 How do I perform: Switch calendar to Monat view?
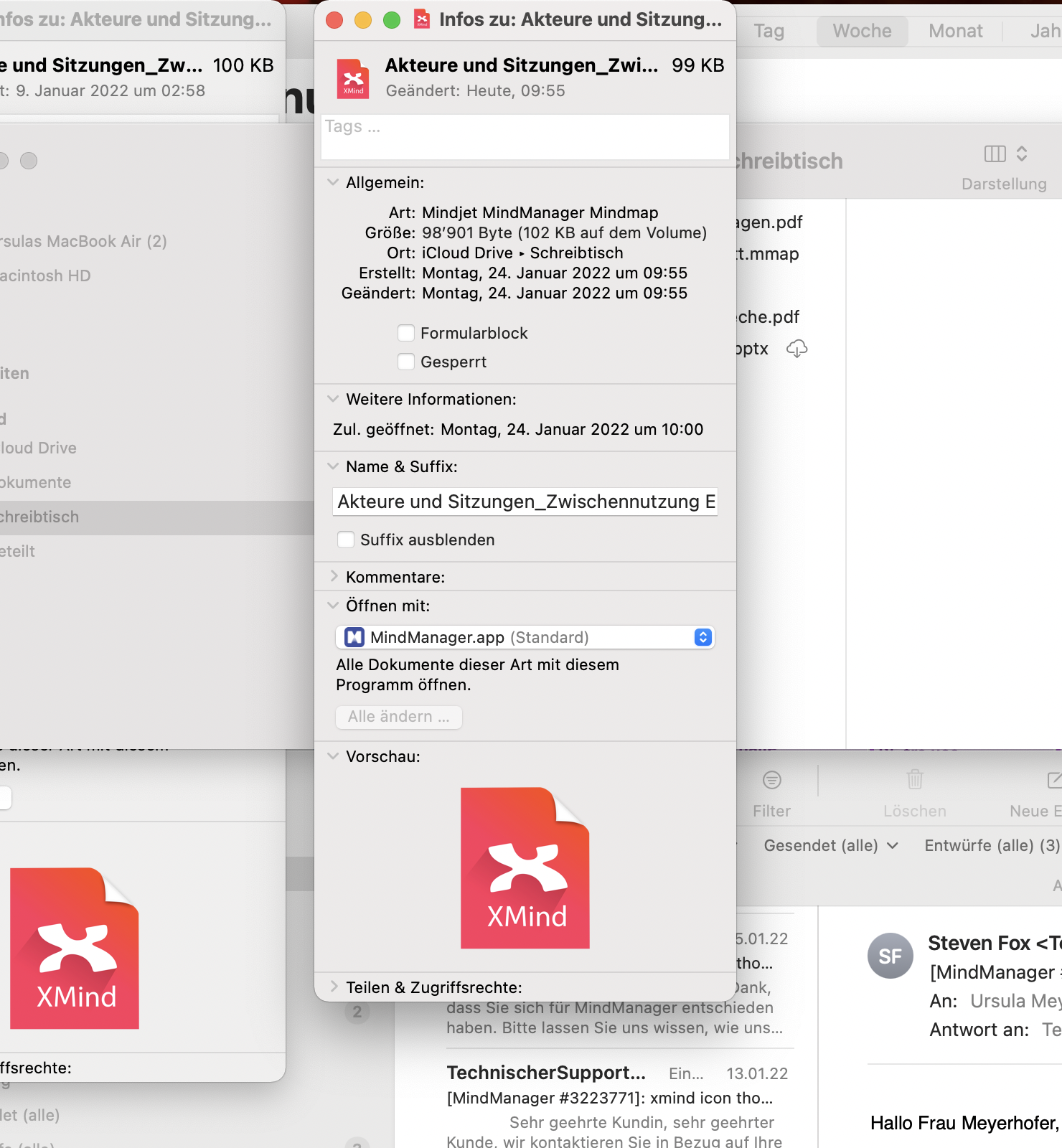(x=955, y=31)
